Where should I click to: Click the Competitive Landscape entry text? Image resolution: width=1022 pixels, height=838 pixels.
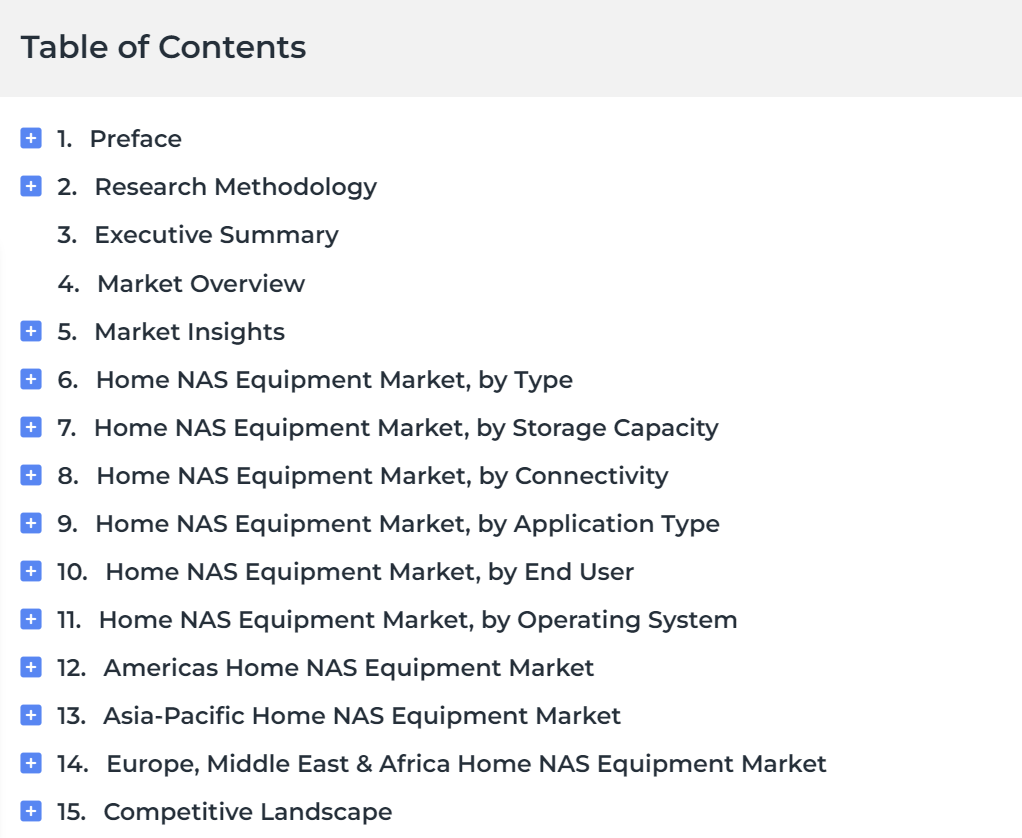pos(248,812)
